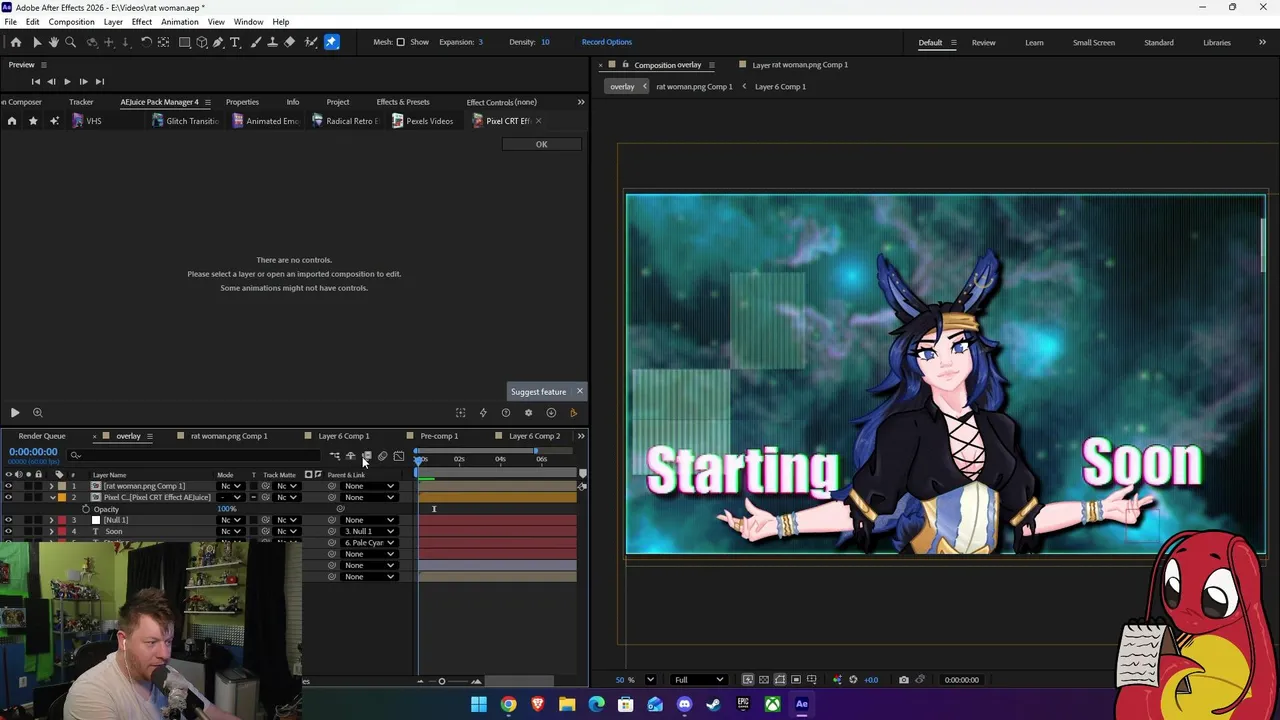Toggle Mesh Show checkbox
This screenshot has width=1280, height=720.
tap(400, 42)
